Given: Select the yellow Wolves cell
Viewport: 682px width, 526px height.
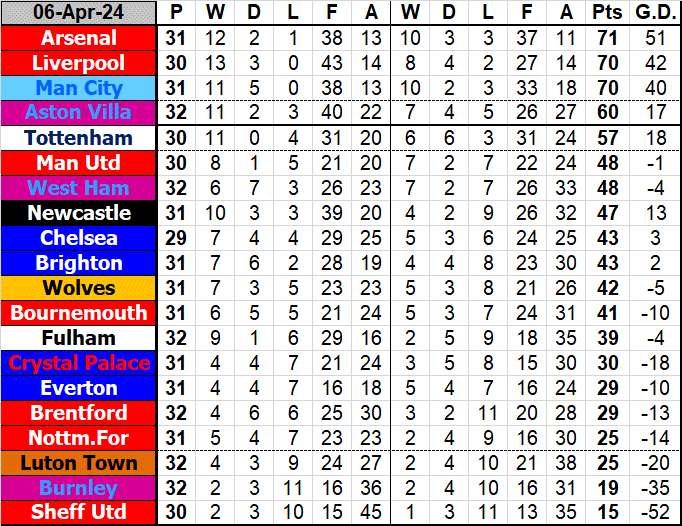Looking at the screenshot, I should tap(79, 288).
